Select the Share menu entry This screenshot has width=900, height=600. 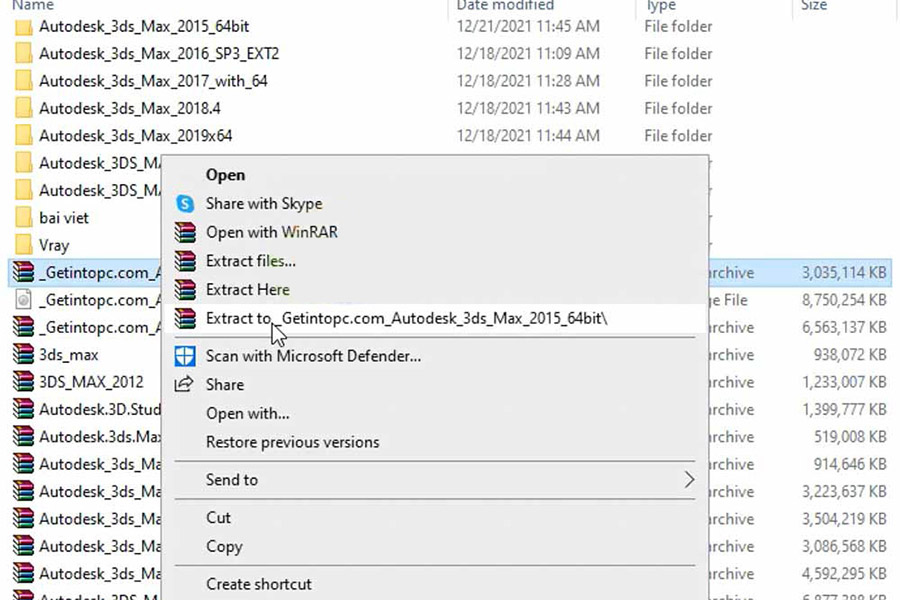224,385
